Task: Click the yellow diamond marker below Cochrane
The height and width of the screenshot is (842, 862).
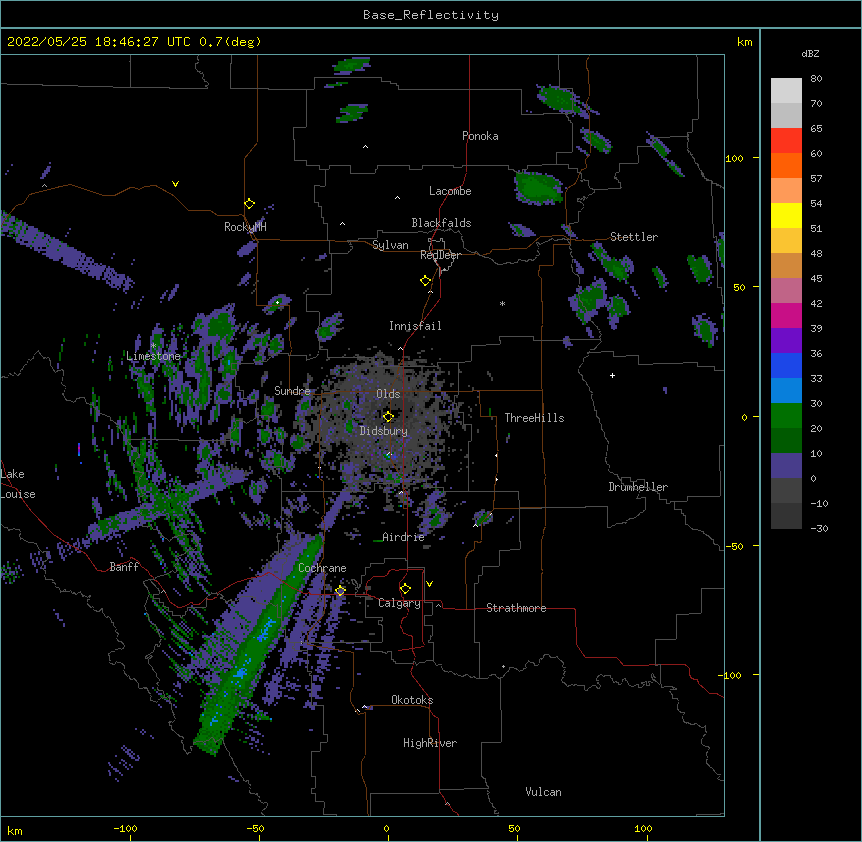Action: tap(340, 591)
